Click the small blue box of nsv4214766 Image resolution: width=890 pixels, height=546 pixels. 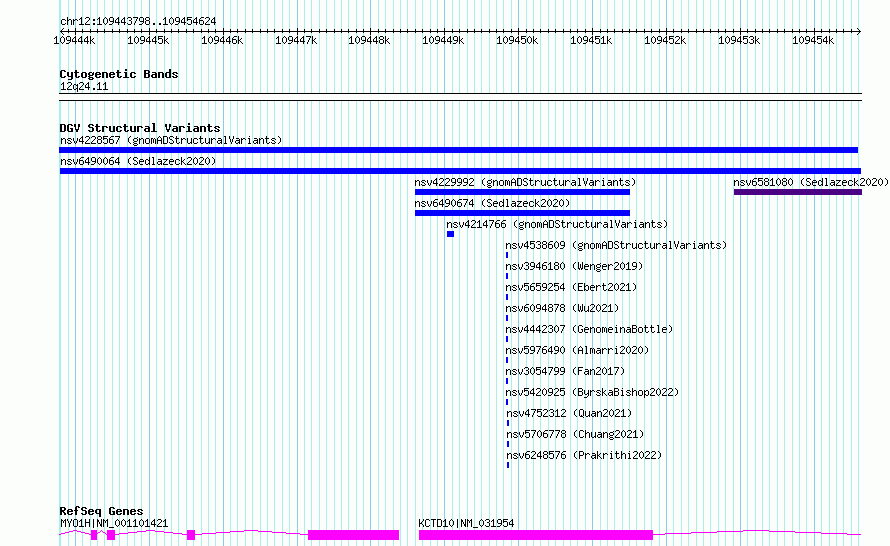(450, 234)
